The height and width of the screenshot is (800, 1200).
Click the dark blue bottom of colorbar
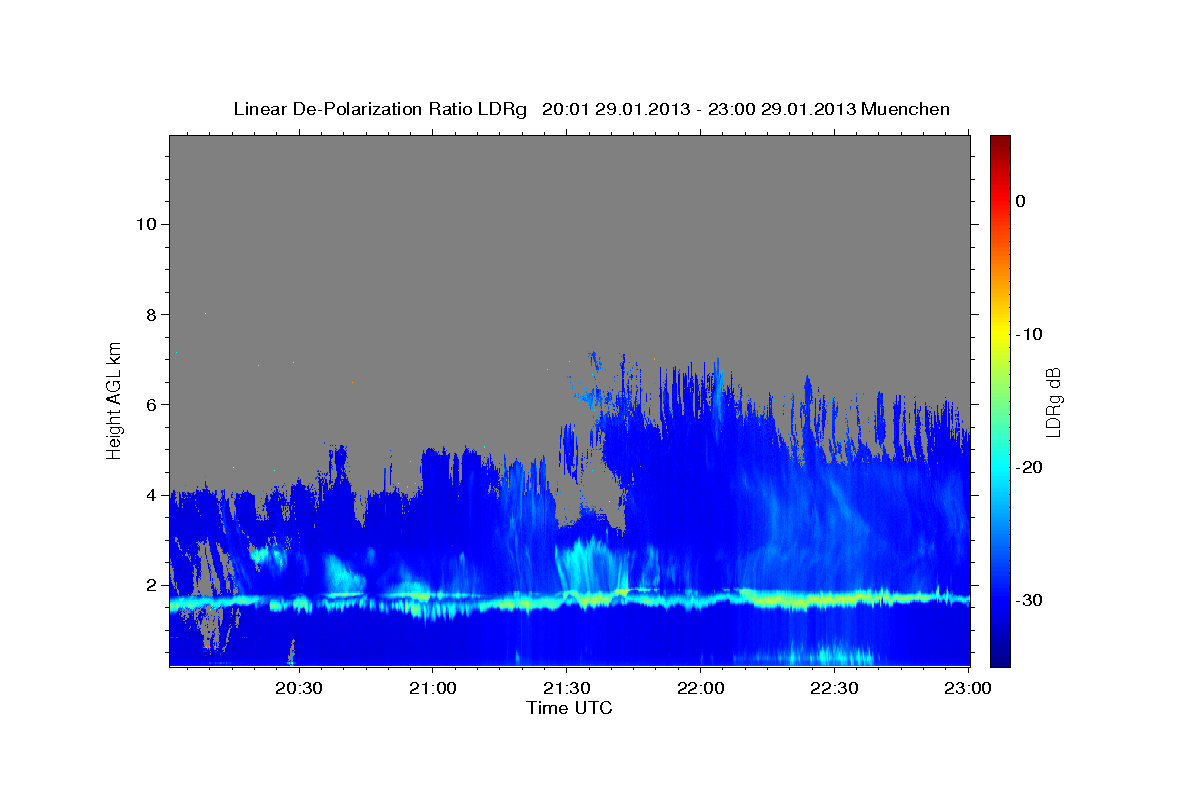click(1000, 657)
